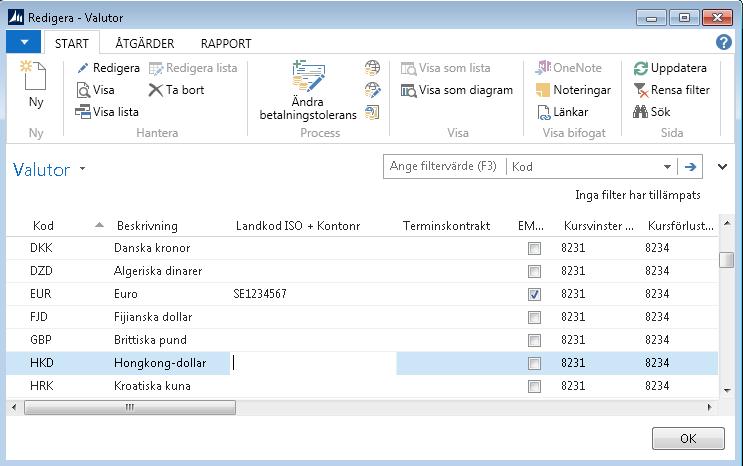The width and height of the screenshot is (743, 466).
Task: Select the Fijianska dollar cell
Action: point(153,317)
